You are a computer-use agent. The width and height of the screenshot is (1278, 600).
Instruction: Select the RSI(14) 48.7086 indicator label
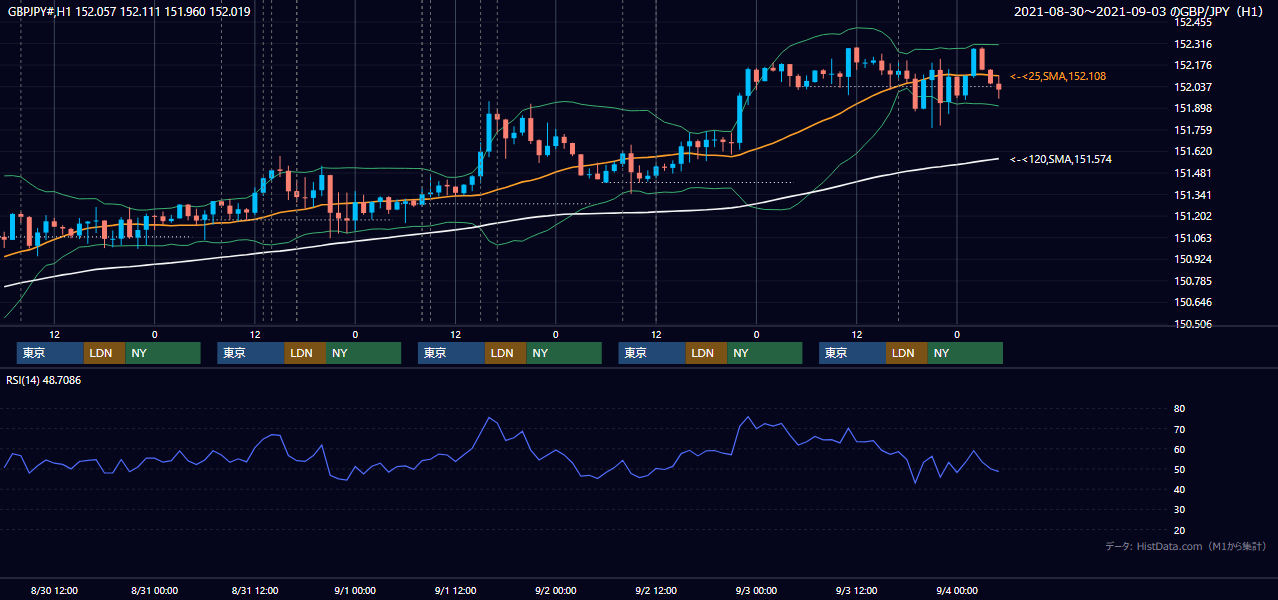click(44, 380)
